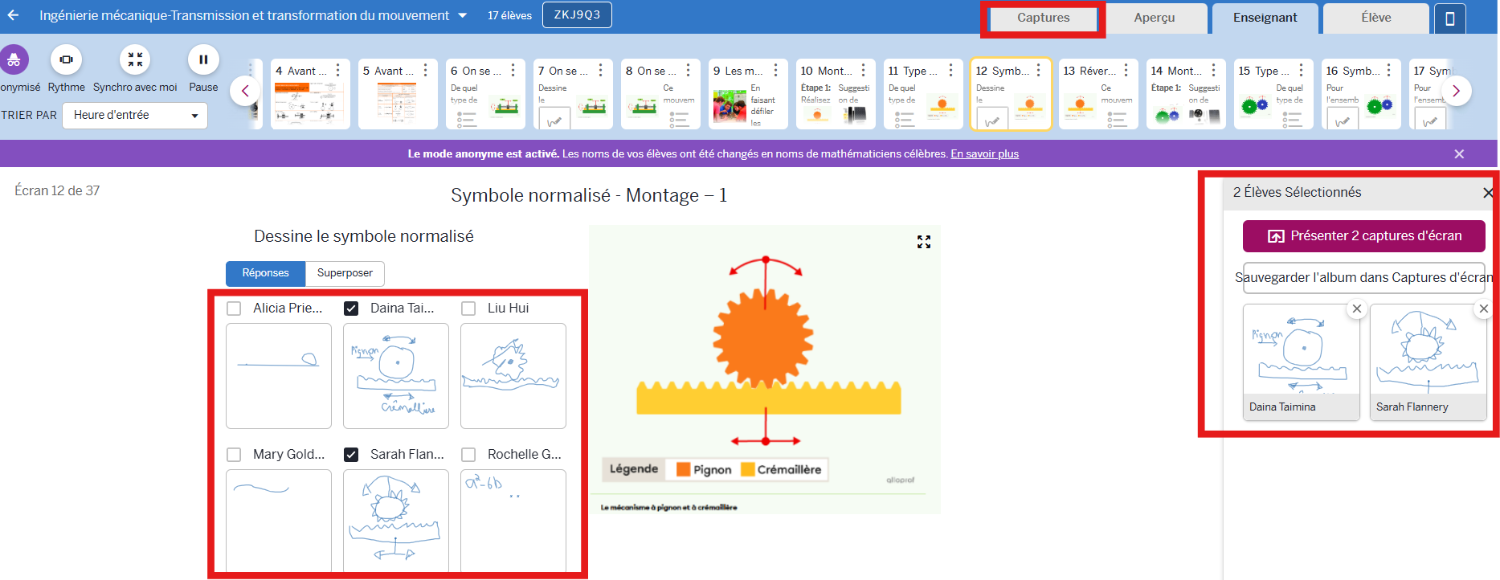Open options menu for screen 12
The width and height of the screenshot is (1500, 580).
[1037, 71]
